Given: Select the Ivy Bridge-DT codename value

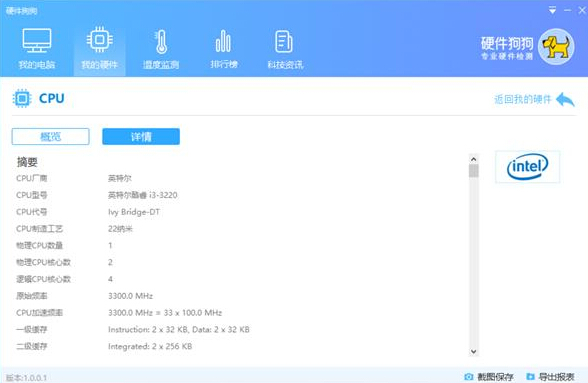Looking at the screenshot, I should tap(134, 212).
